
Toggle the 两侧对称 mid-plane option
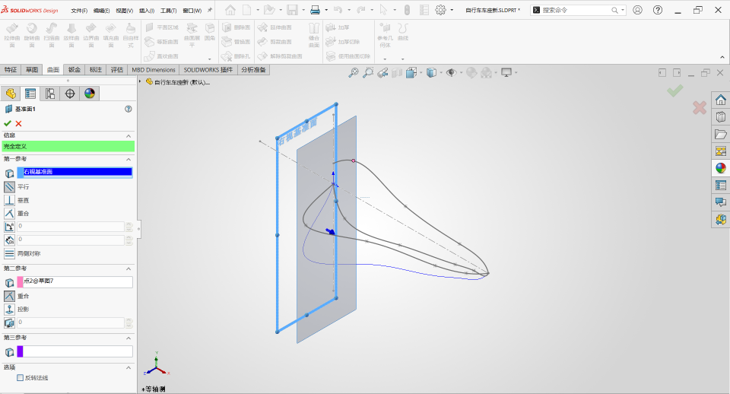pyautogui.click(x=9, y=254)
